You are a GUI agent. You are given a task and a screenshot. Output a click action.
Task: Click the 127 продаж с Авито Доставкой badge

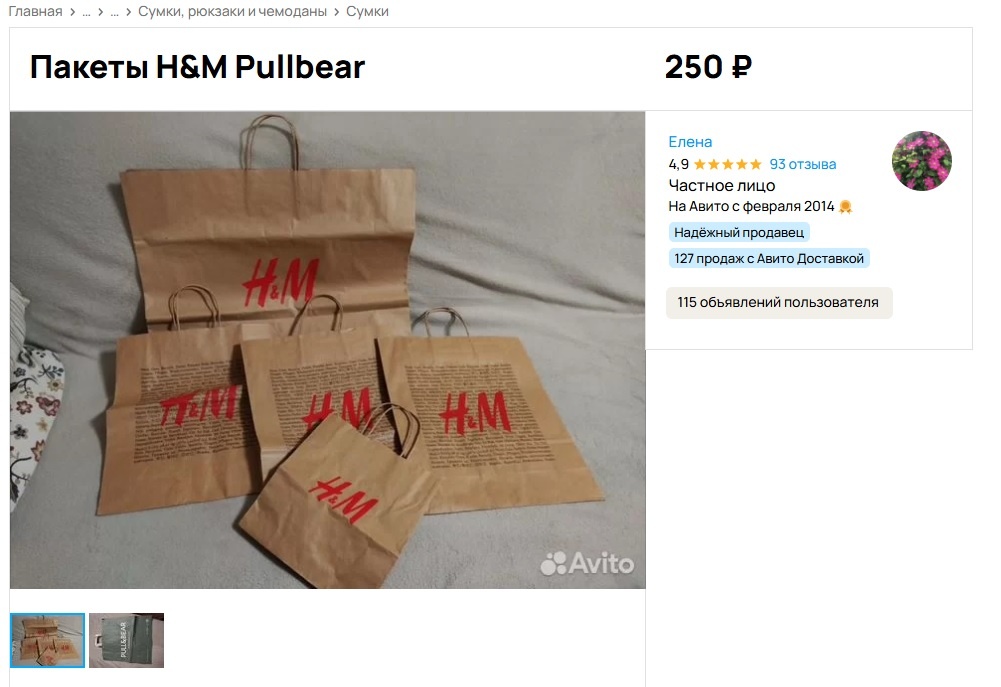pos(769,259)
